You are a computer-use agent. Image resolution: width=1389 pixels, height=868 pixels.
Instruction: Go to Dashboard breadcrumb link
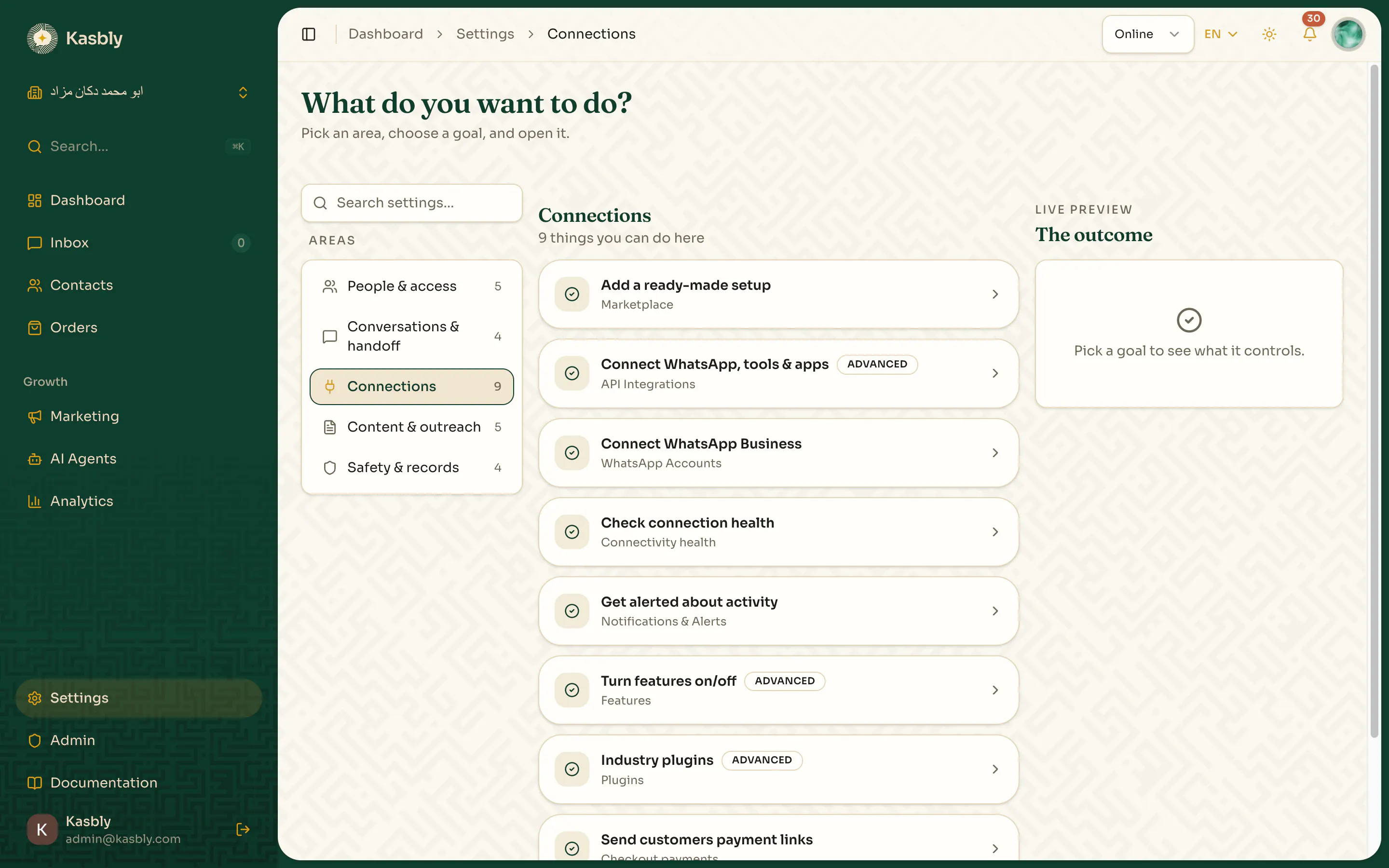(x=385, y=34)
